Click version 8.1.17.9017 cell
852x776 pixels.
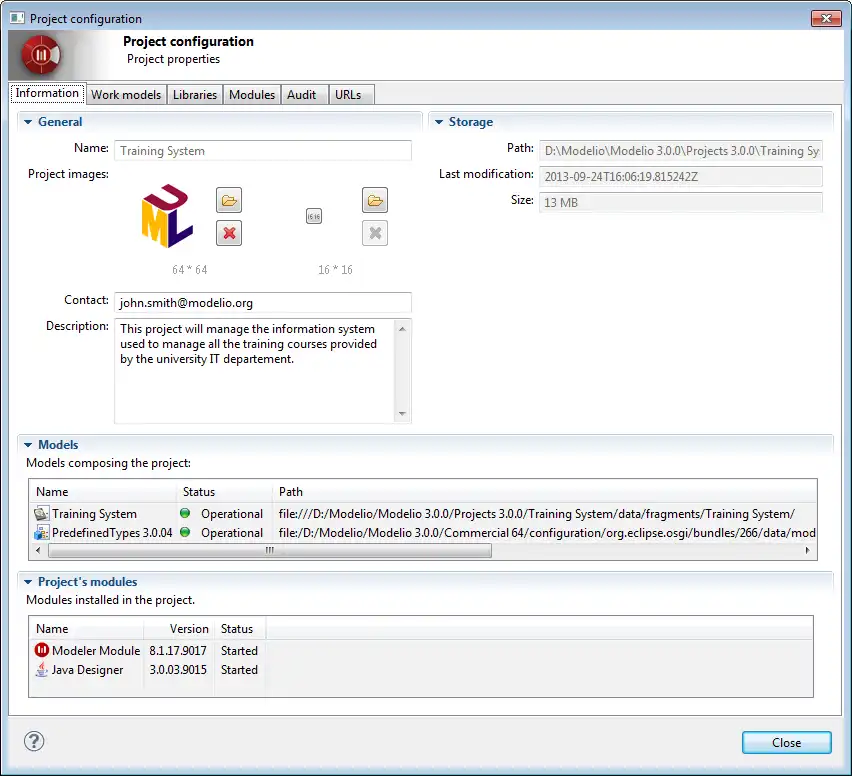[x=178, y=650]
